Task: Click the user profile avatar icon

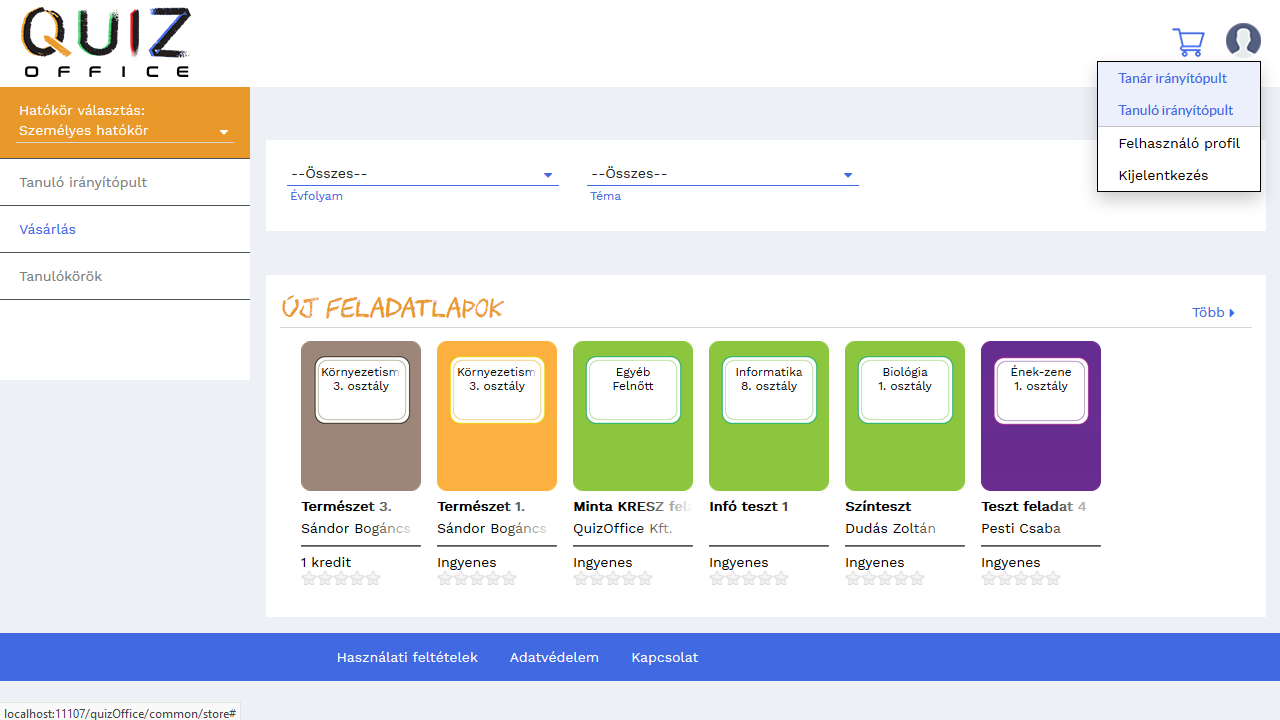Action: point(1243,41)
